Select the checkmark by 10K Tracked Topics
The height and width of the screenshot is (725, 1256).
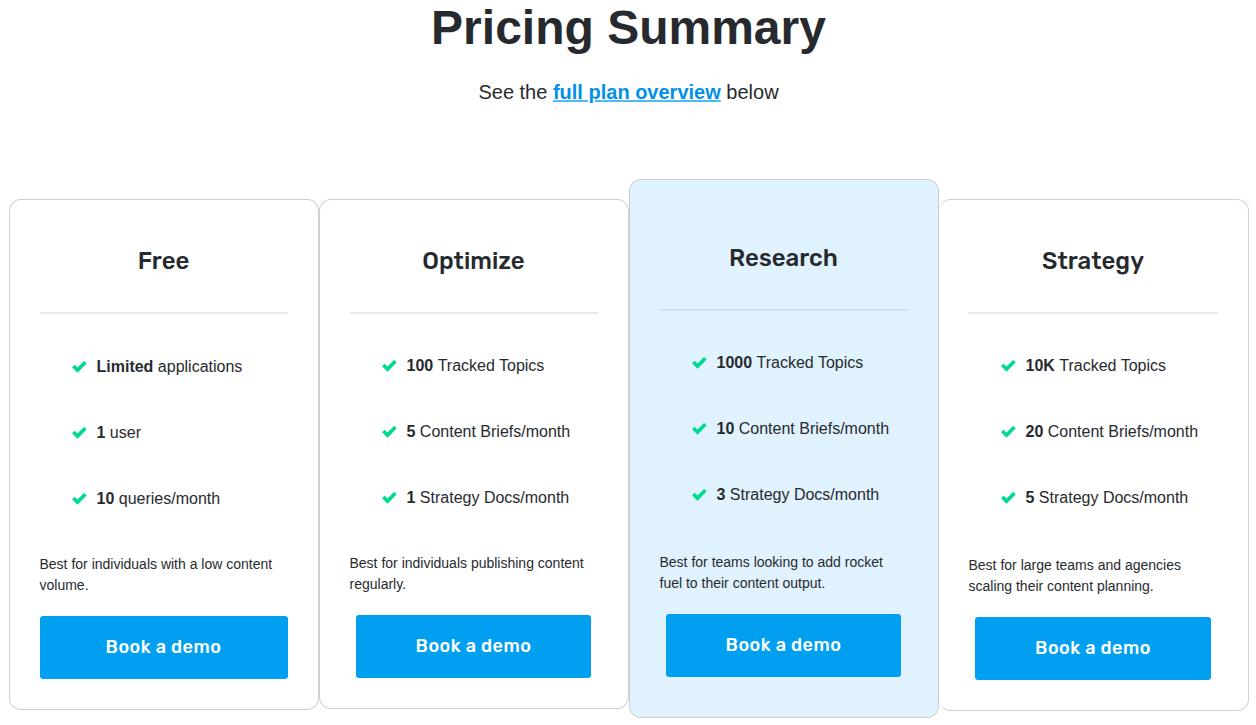click(1009, 366)
